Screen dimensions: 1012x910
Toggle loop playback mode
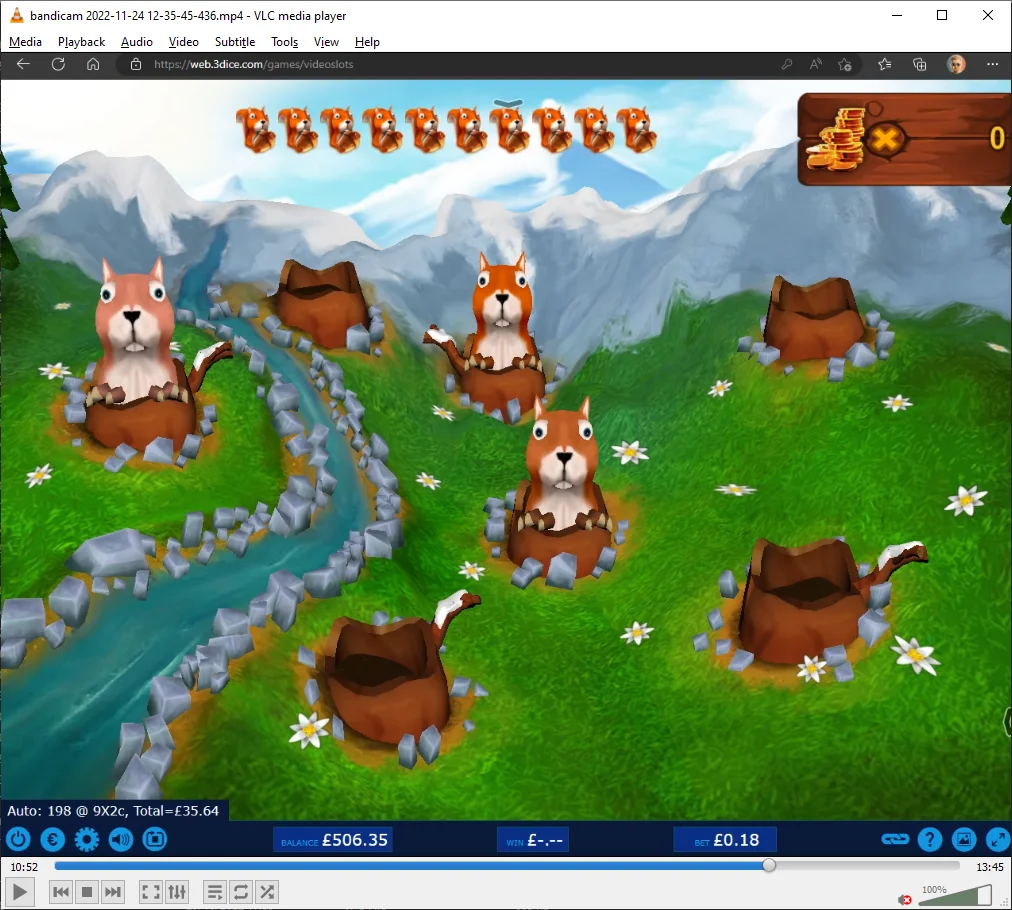click(240, 893)
